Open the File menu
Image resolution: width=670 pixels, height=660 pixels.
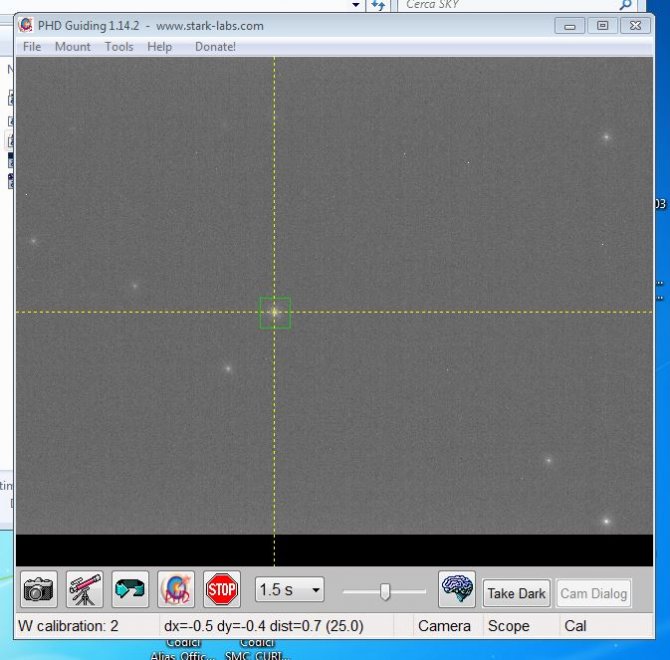pos(32,47)
